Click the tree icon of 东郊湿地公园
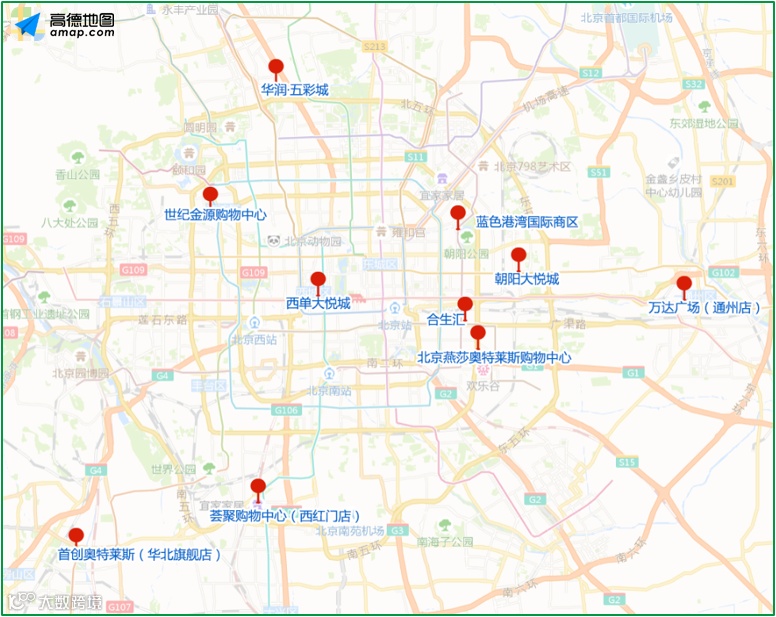776x617 pixels. [704, 106]
